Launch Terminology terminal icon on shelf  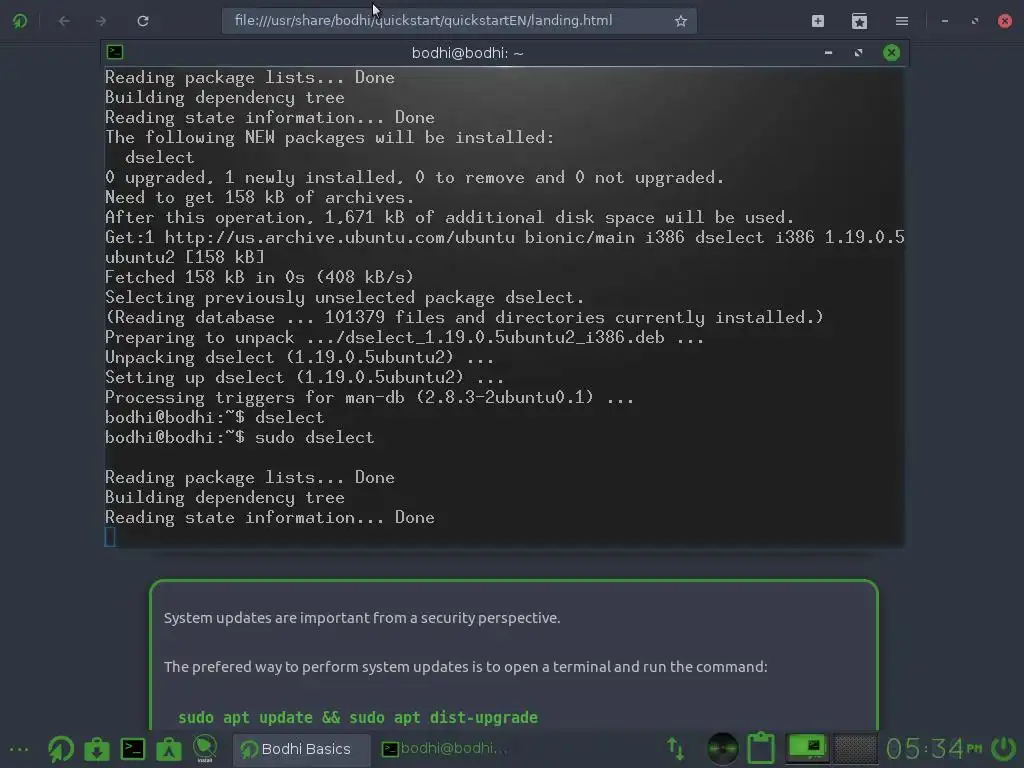pos(133,749)
